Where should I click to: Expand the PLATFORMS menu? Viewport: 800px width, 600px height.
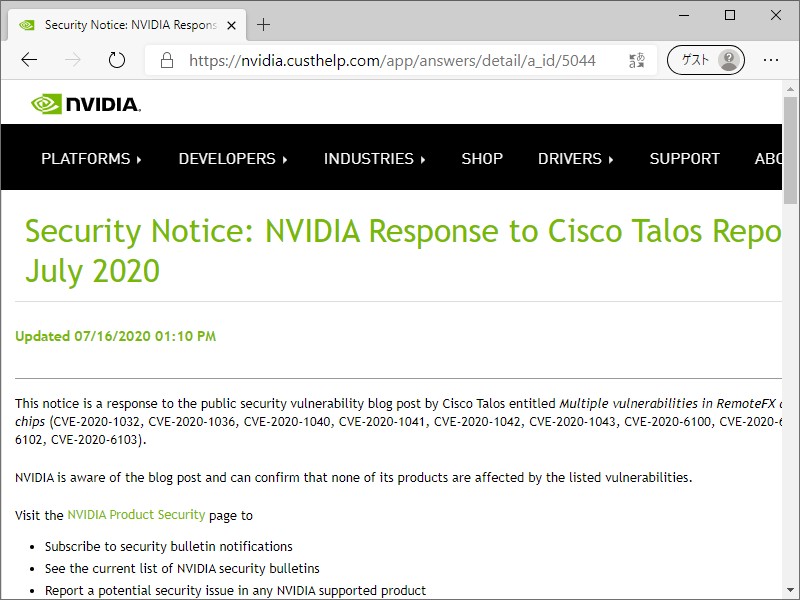(x=91, y=158)
